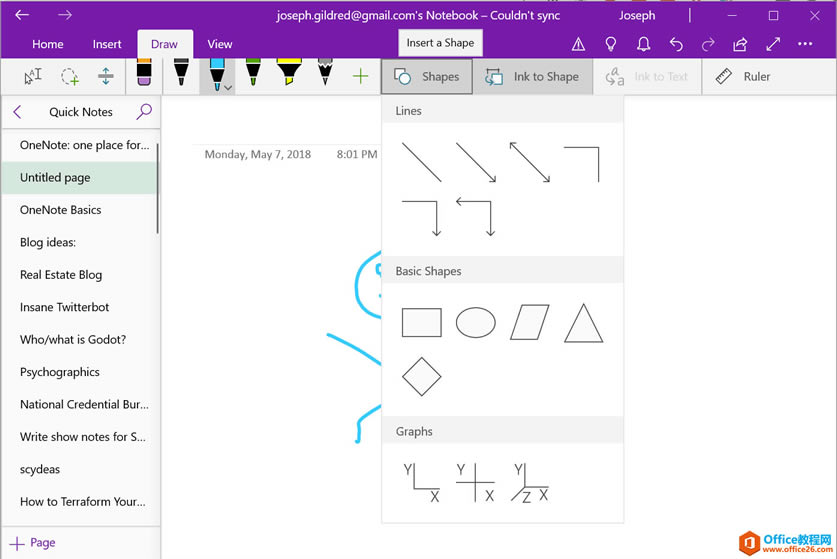Go forward with the right arrow

[65, 15]
